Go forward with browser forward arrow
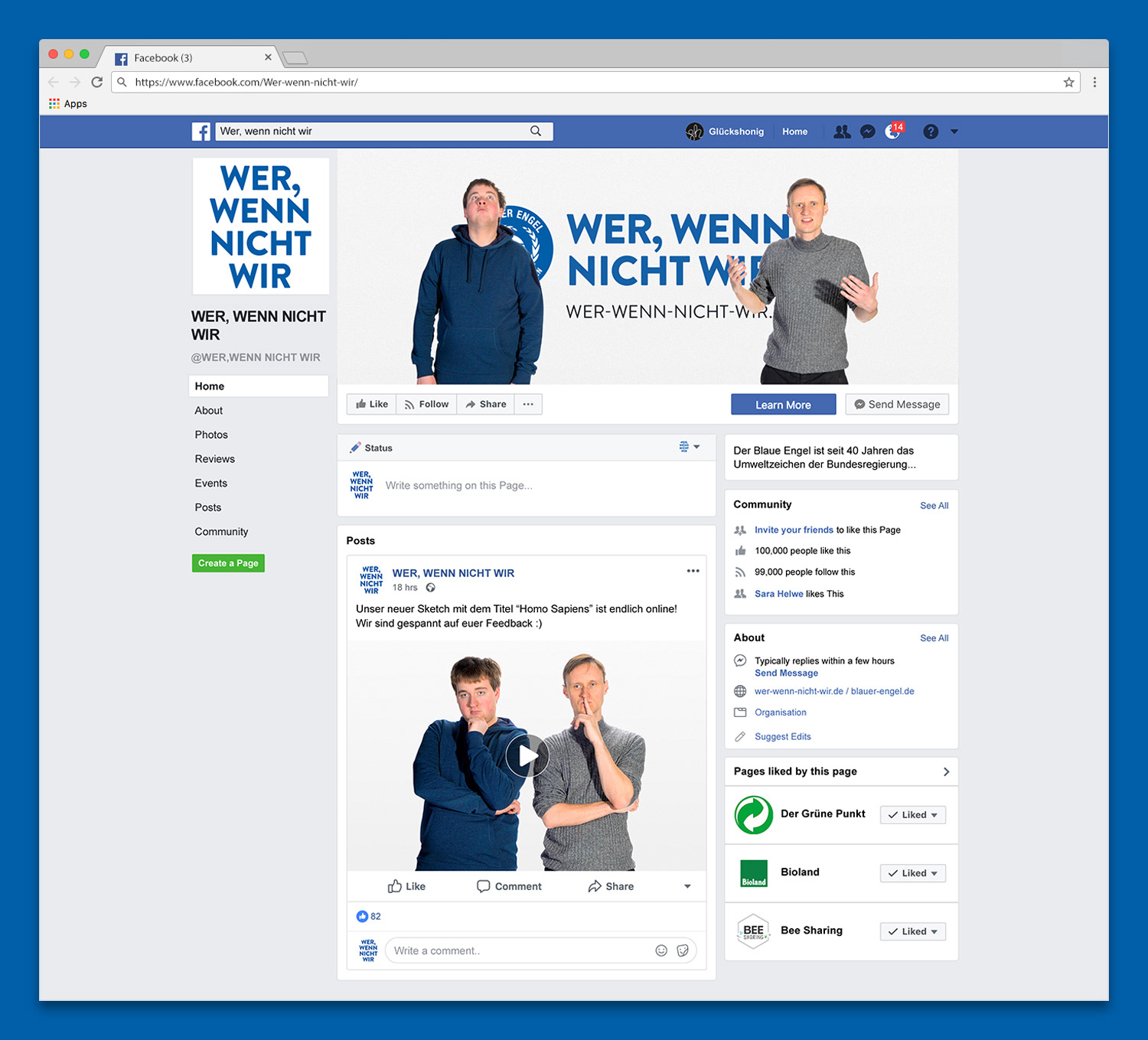Viewport: 1148px width, 1040px height. click(74, 82)
